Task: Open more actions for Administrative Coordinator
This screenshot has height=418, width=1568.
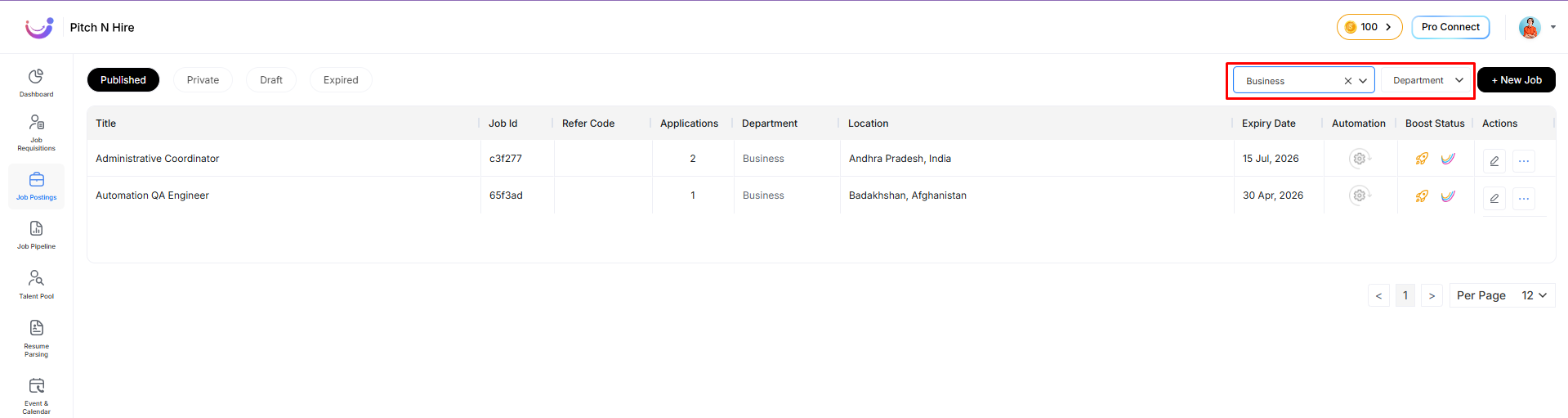Action: [1524, 161]
